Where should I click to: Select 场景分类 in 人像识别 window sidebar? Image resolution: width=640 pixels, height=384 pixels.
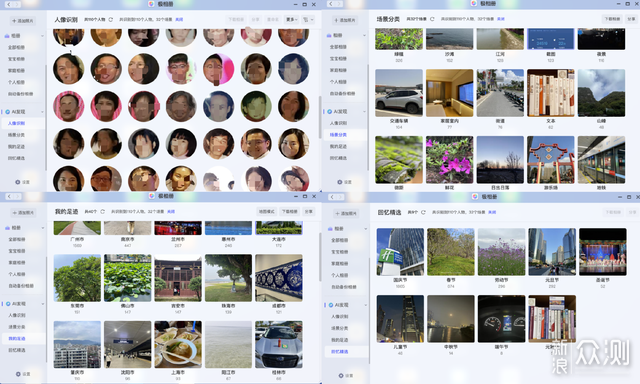tap(16, 135)
